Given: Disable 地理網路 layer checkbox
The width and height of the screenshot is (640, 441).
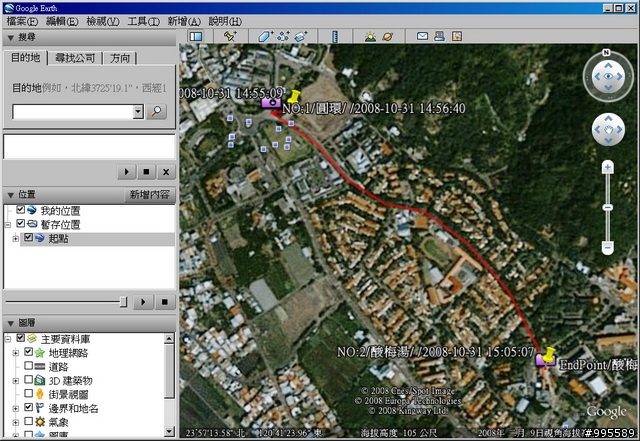Looking at the screenshot, I should (x=28, y=352).
